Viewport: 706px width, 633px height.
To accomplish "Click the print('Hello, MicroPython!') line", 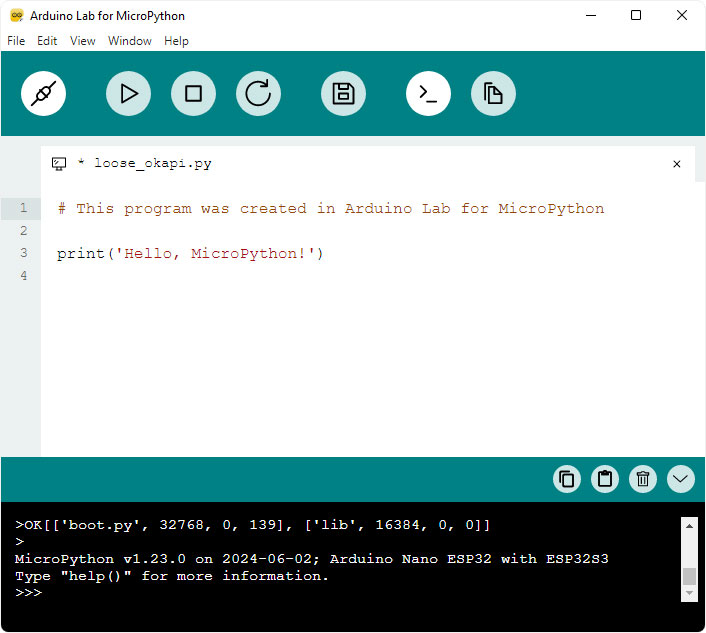I will [190, 253].
